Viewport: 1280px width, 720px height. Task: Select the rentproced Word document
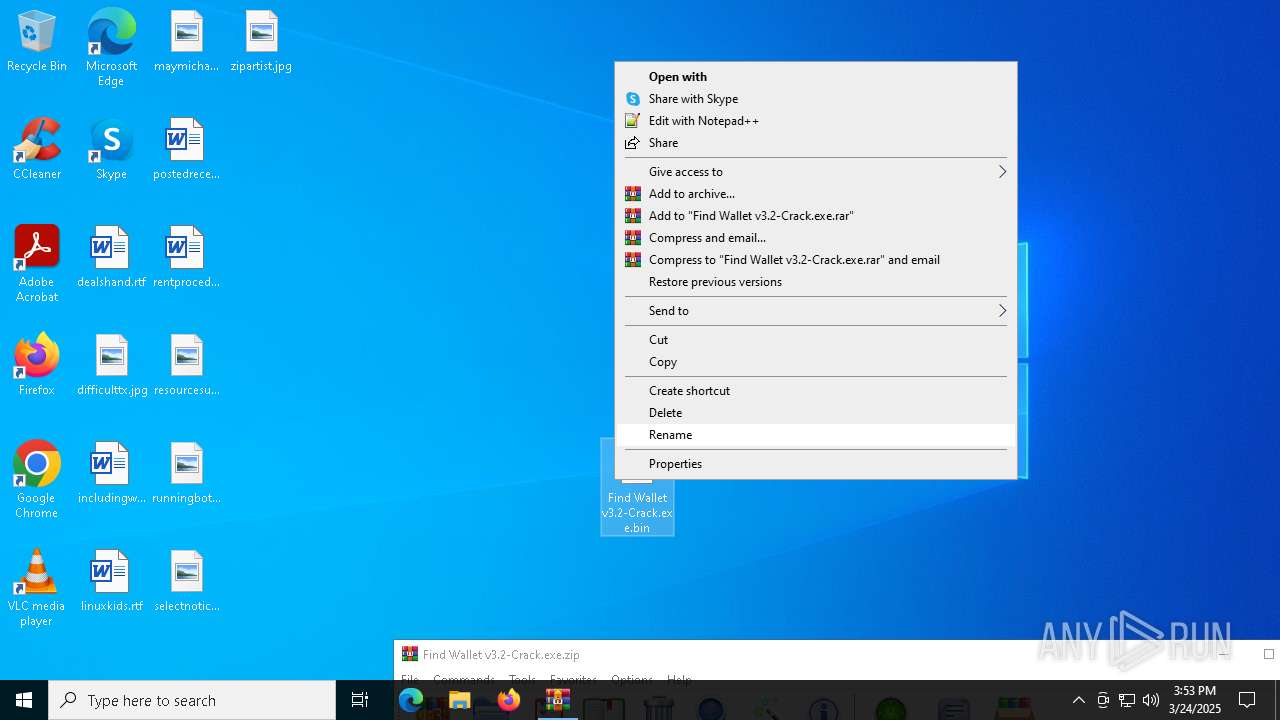[x=186, y=257]
